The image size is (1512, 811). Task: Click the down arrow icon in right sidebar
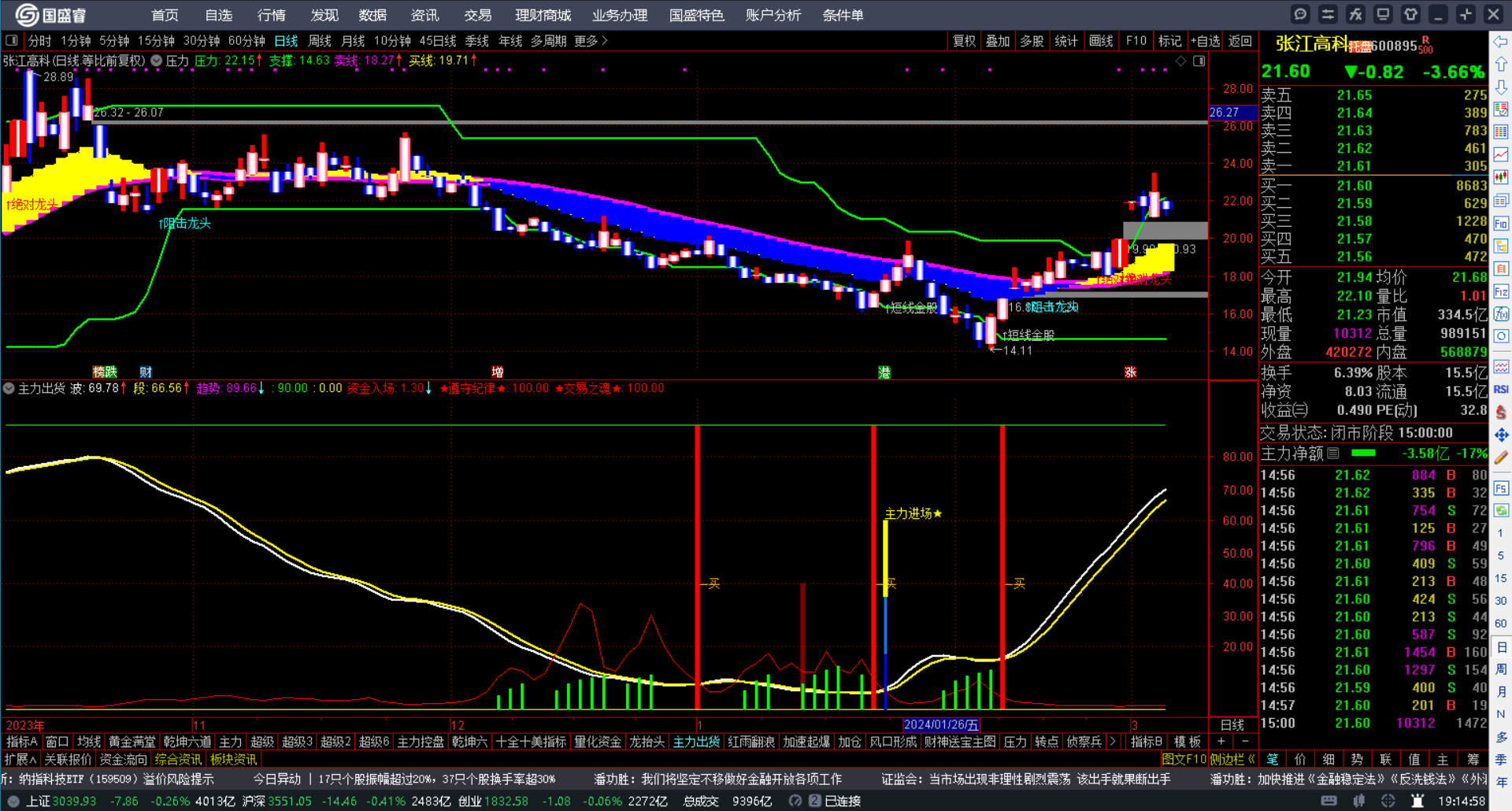[x=1501, y=87]
